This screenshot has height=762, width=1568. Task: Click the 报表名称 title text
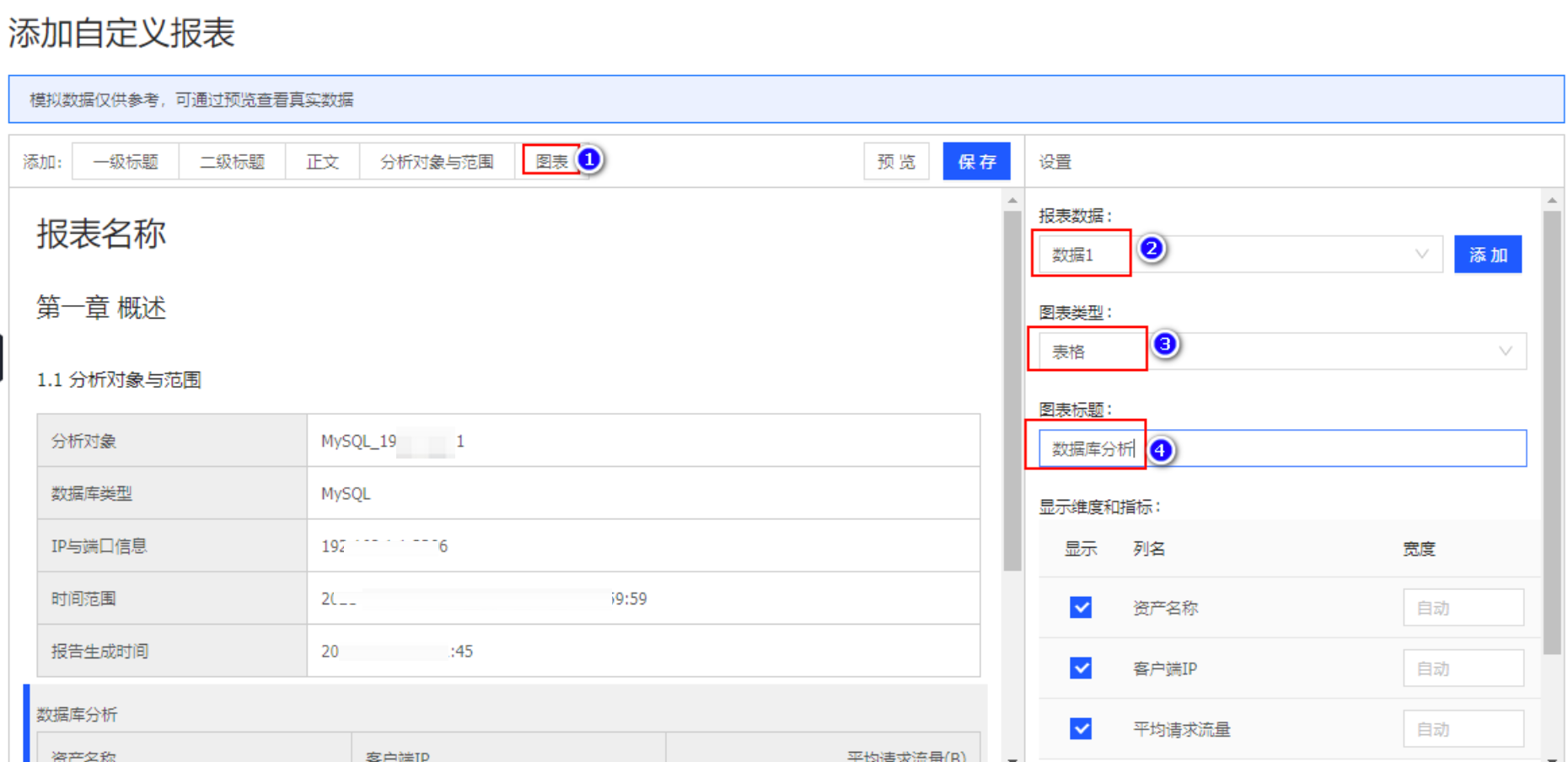[x=101, y=234]
